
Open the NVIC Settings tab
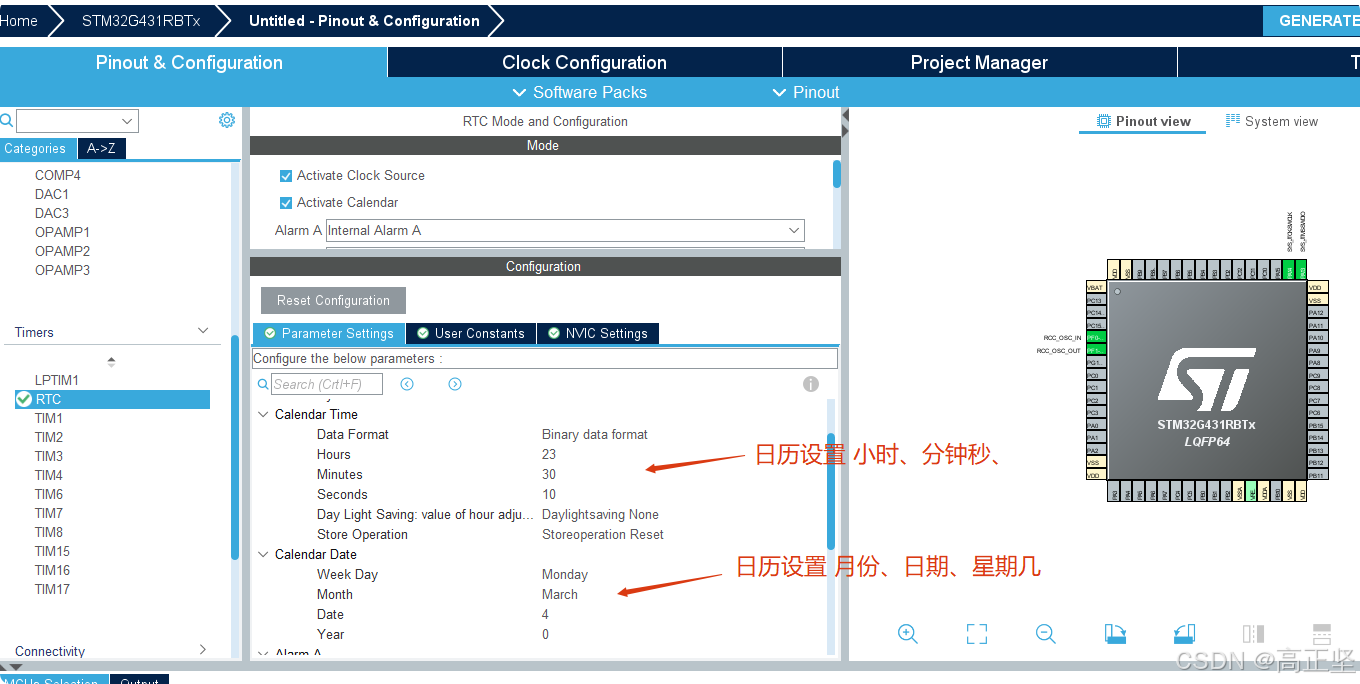click(597, 333)
